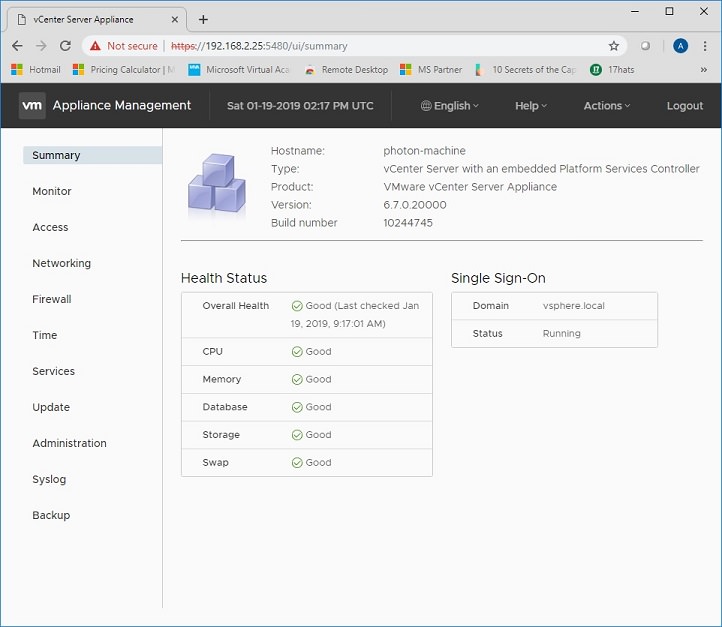The image size is (722, 627).
Task: Click the Storage green check icon
Action: [297, 435]
